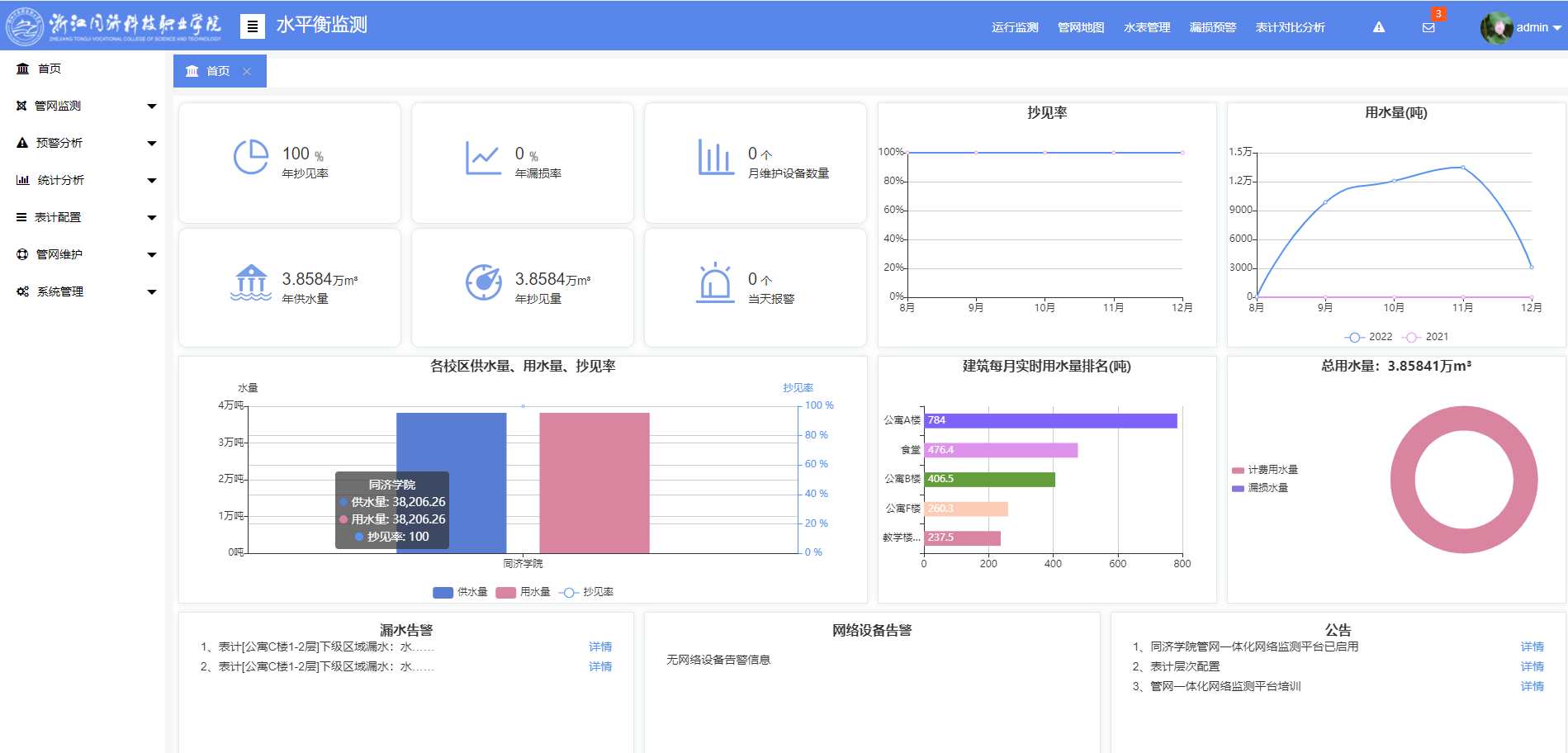The height and width of the screenshot is (753, 1568).
Task: Open the alerts warning triangle icon
Action: tap(1377, 26)
